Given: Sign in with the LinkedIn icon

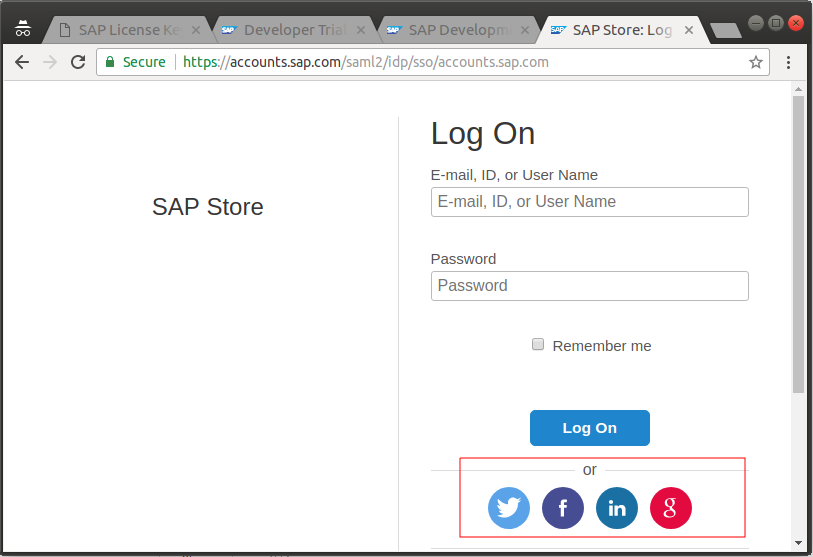Looking at the screenshot, I should pyautogui.click(x=616, y=508).
